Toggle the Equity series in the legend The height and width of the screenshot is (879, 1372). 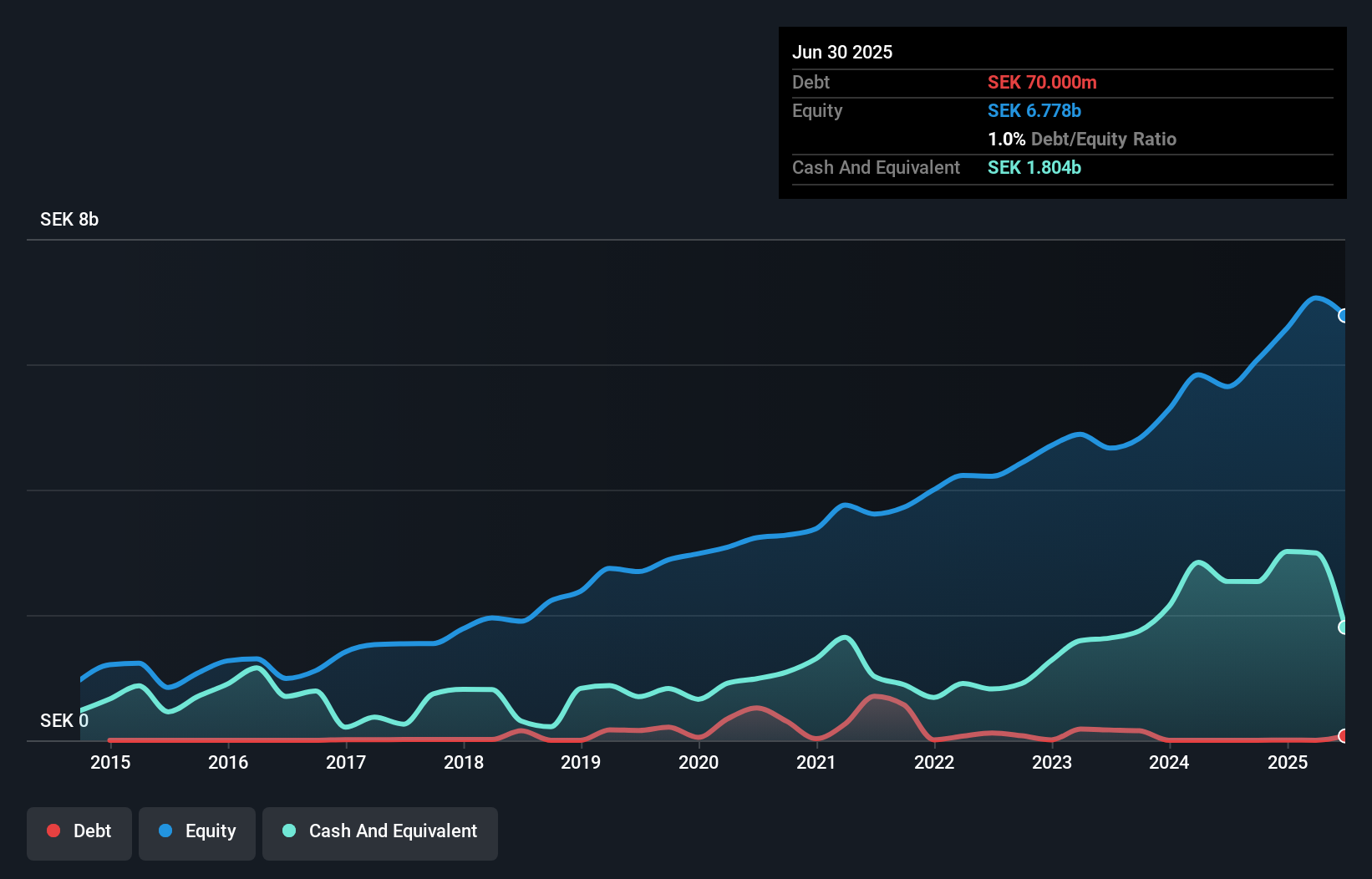coord(197,831)
